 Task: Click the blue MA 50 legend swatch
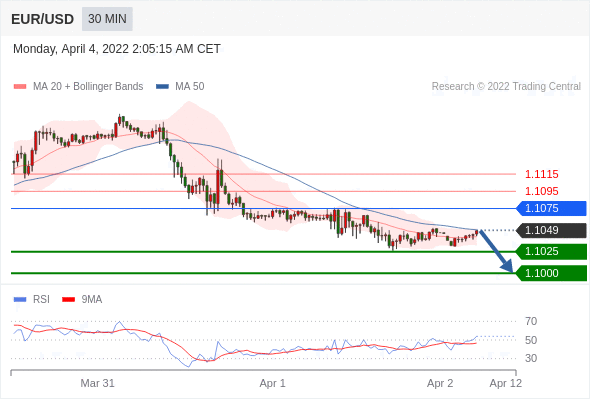(163, 87)
